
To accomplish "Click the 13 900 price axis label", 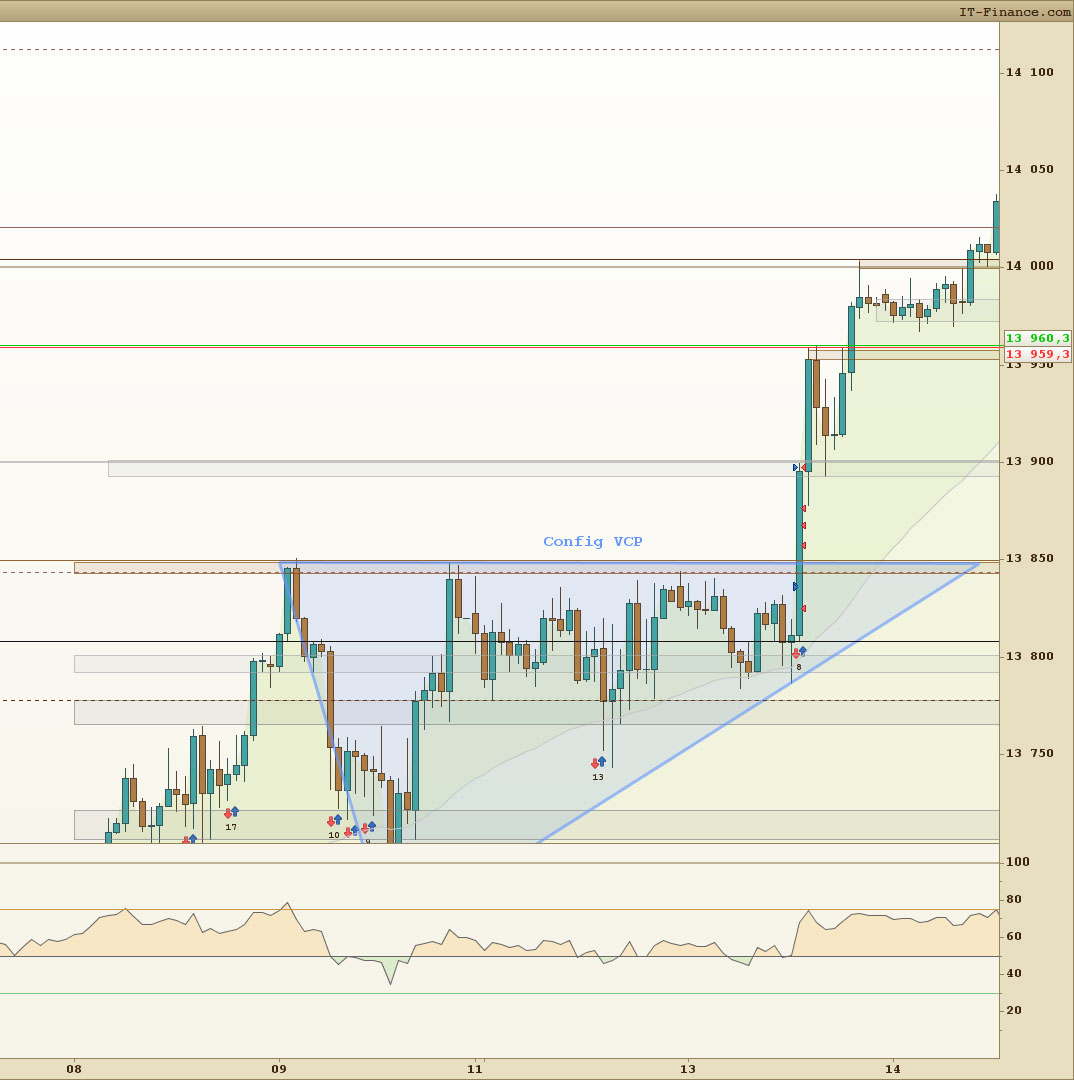I will click(x=1029, y=461).
